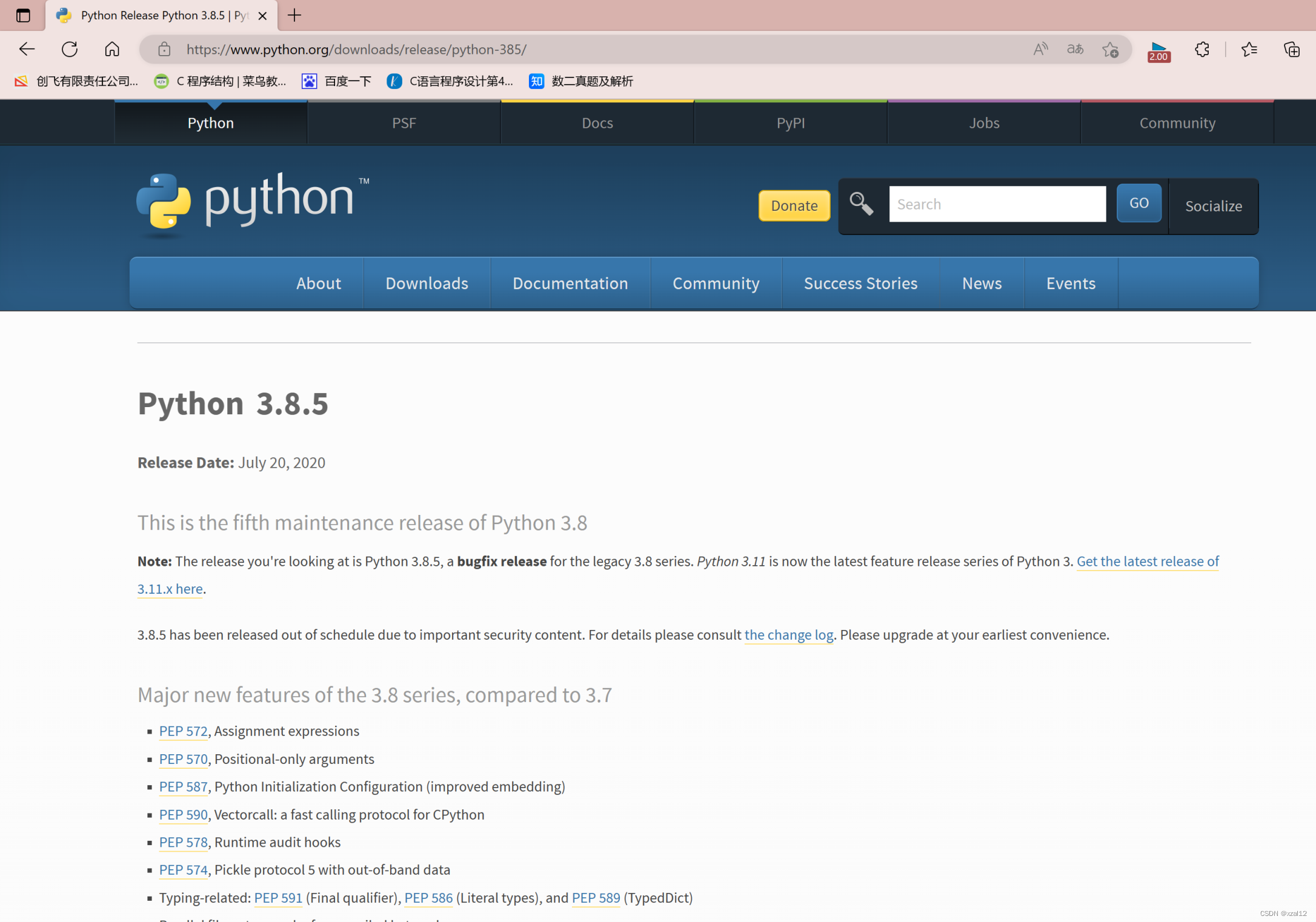
Task: Reload the page with the refresh icon
Action: 69,49
